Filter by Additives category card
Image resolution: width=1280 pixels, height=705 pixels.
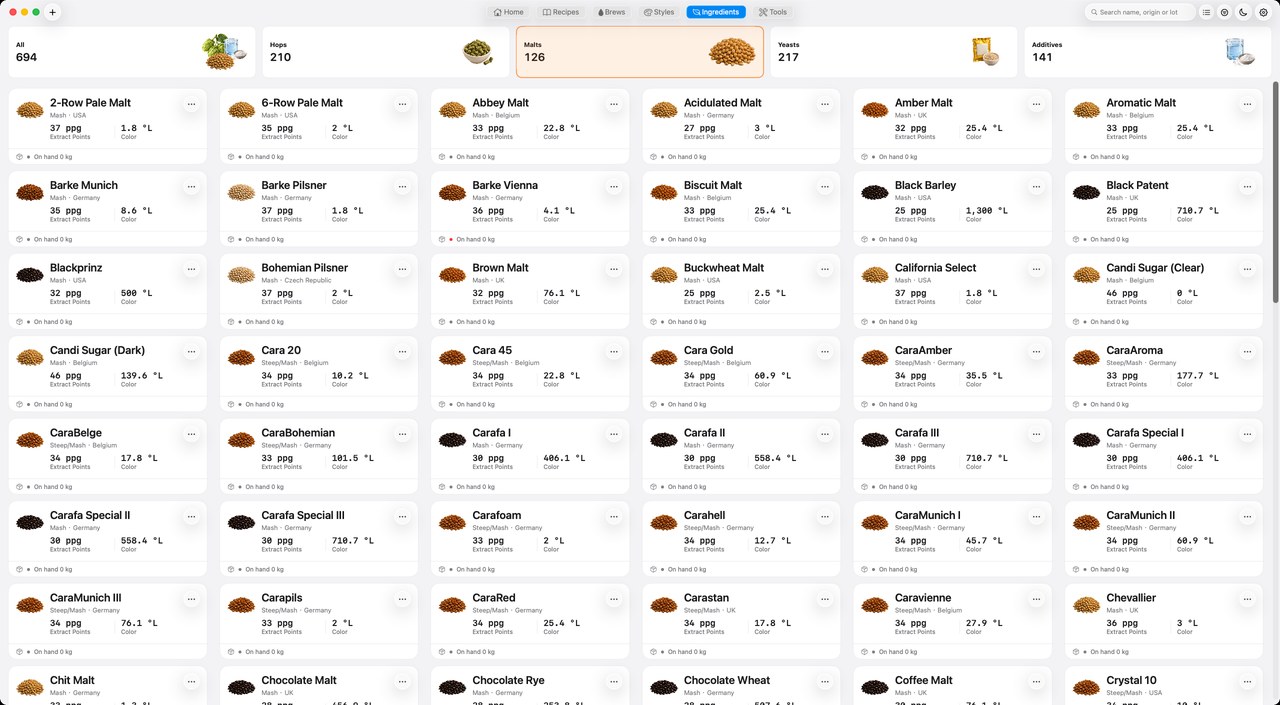pyautogui.click(x=1148, y=52)
